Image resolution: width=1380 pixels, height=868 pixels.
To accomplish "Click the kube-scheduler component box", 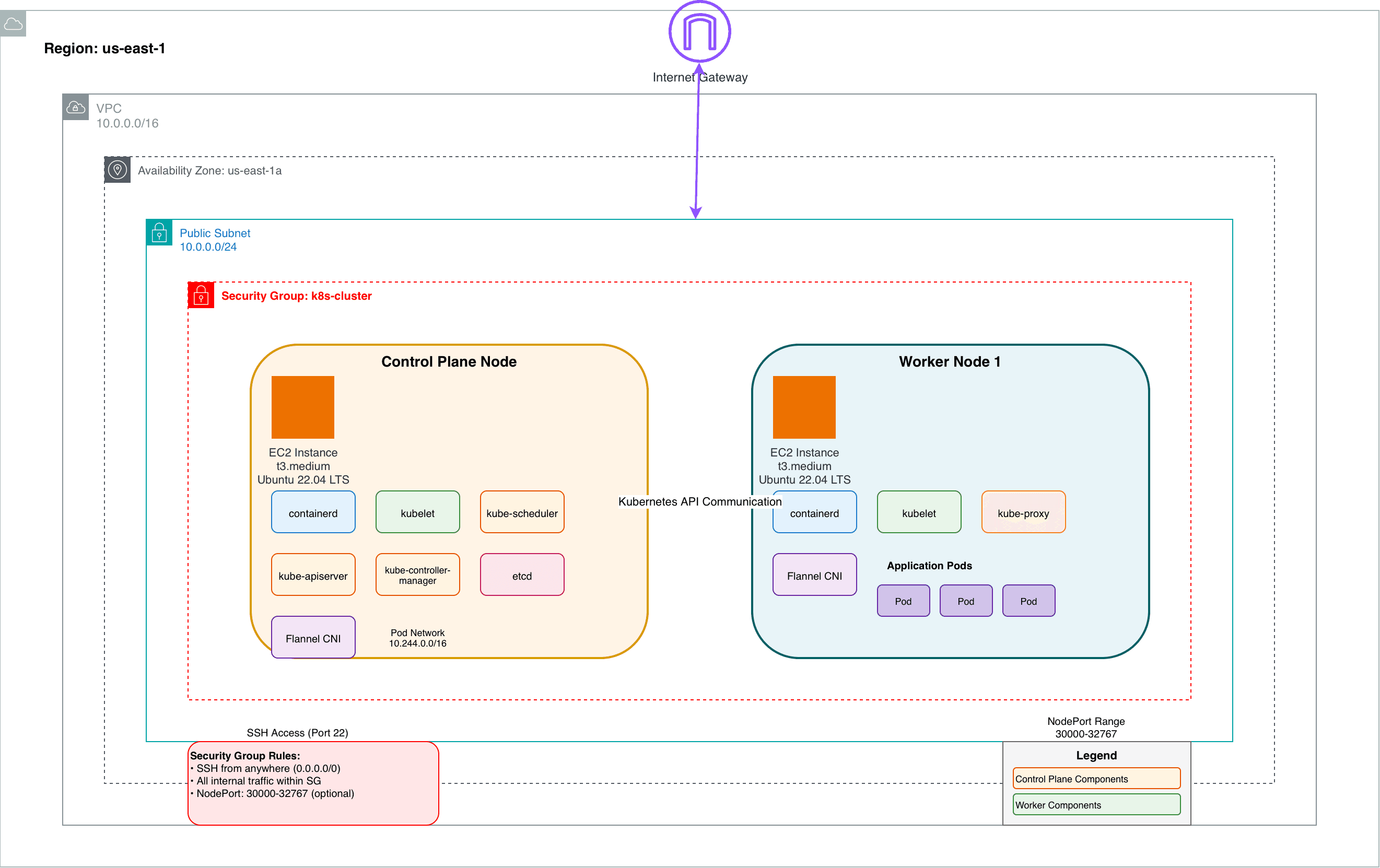I will click(522, 512).
